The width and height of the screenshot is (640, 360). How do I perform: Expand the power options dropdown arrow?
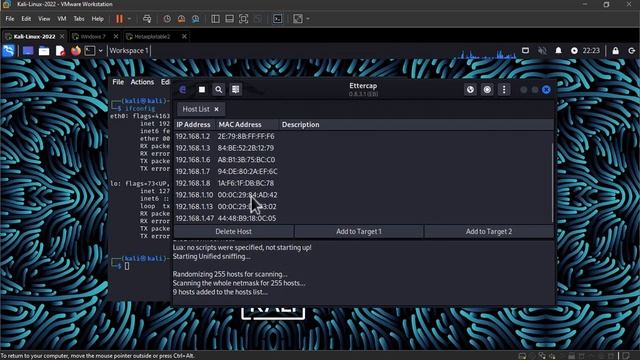click(129, 19)
